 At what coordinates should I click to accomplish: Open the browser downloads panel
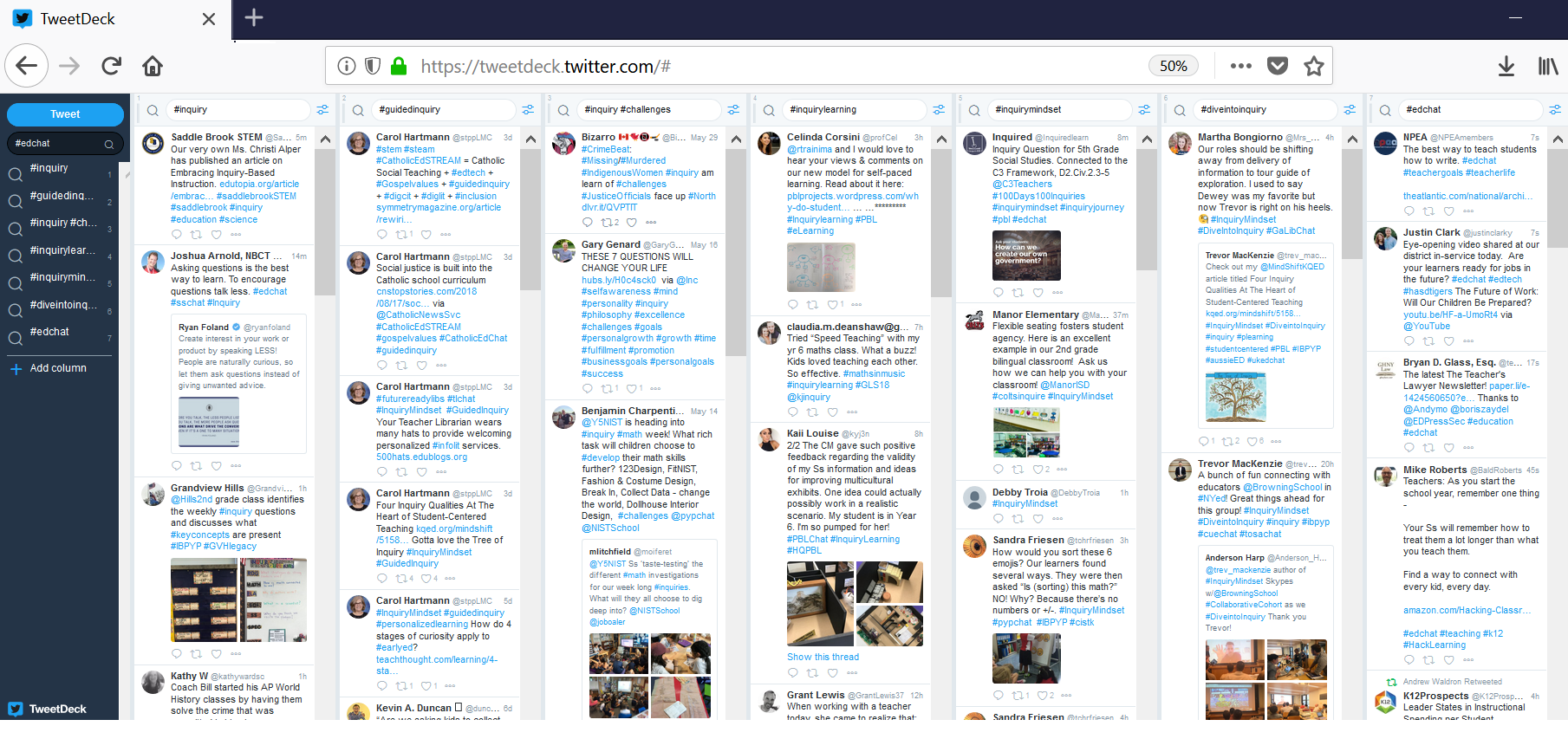(1506, 66)
